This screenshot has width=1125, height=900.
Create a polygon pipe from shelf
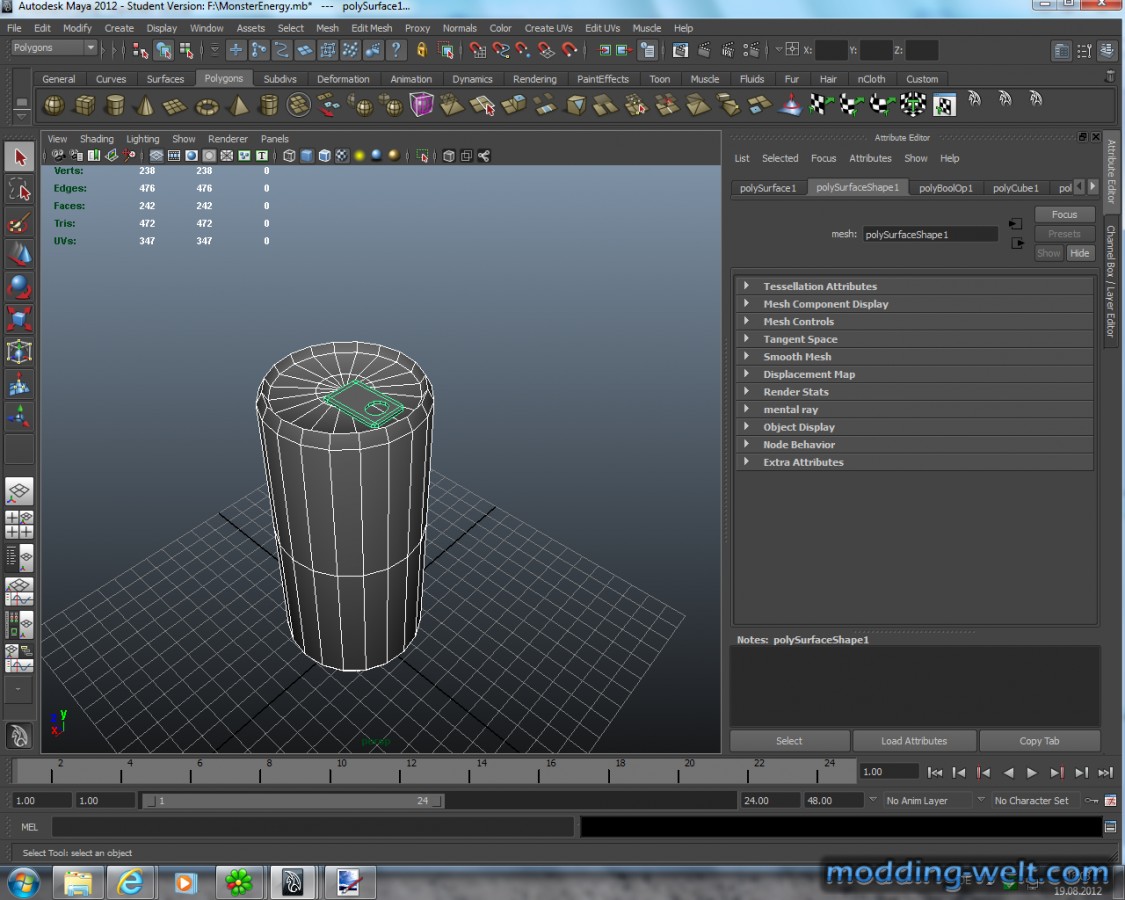(268, 106)
